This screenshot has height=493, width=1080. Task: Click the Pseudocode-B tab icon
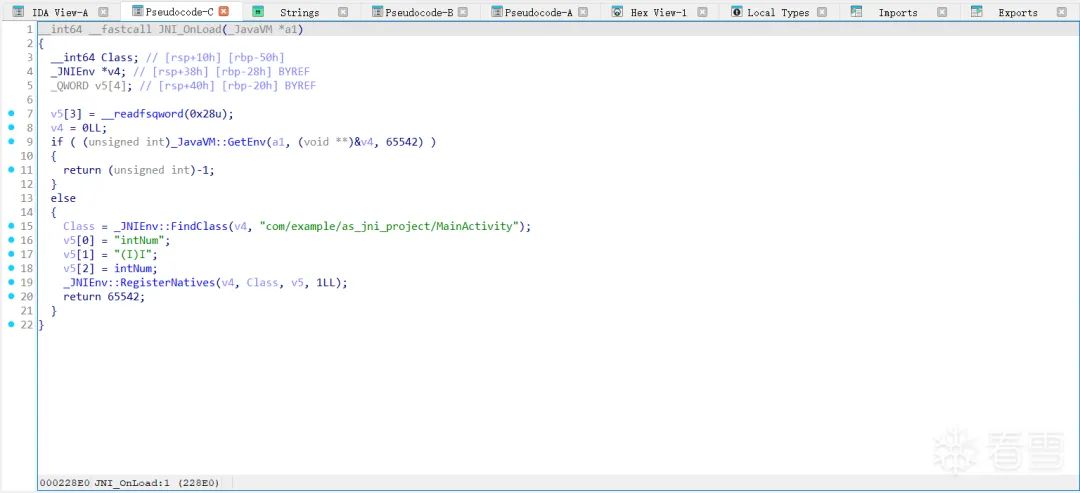[377, 12]
